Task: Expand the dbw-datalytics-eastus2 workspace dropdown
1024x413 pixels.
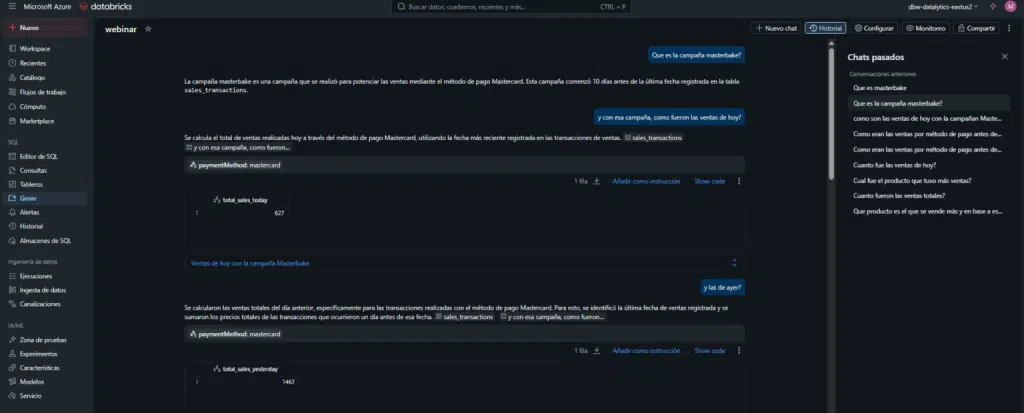Action: (935, 6)
